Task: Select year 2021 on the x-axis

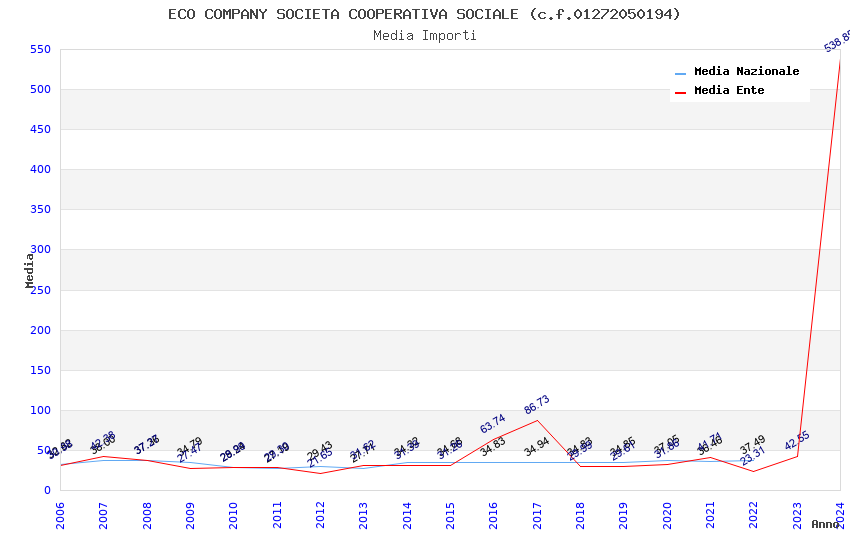Action: pyautogui.click(x=711, y=515)
